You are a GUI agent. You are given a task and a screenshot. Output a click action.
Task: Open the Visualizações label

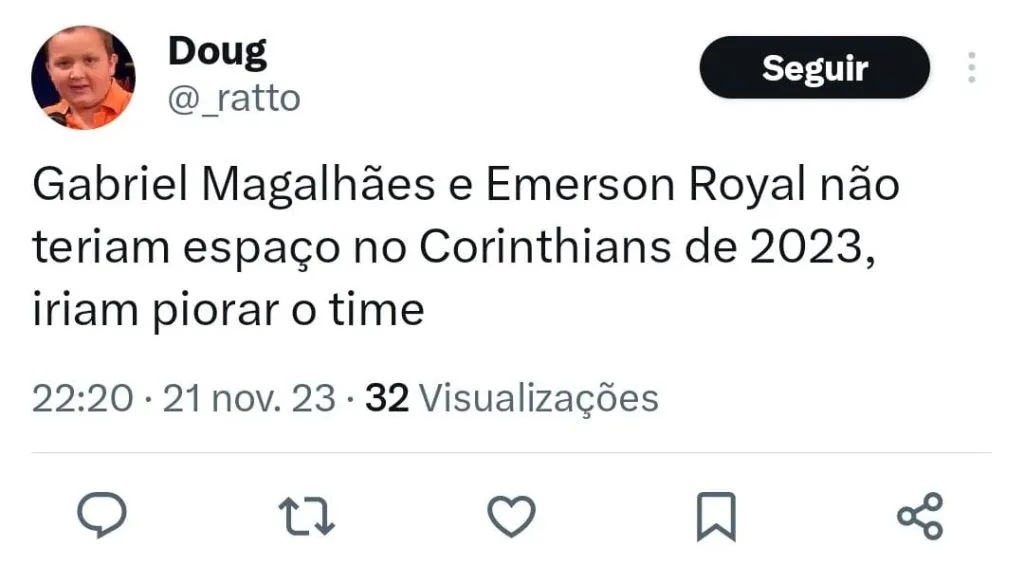[x=538, y=398]
